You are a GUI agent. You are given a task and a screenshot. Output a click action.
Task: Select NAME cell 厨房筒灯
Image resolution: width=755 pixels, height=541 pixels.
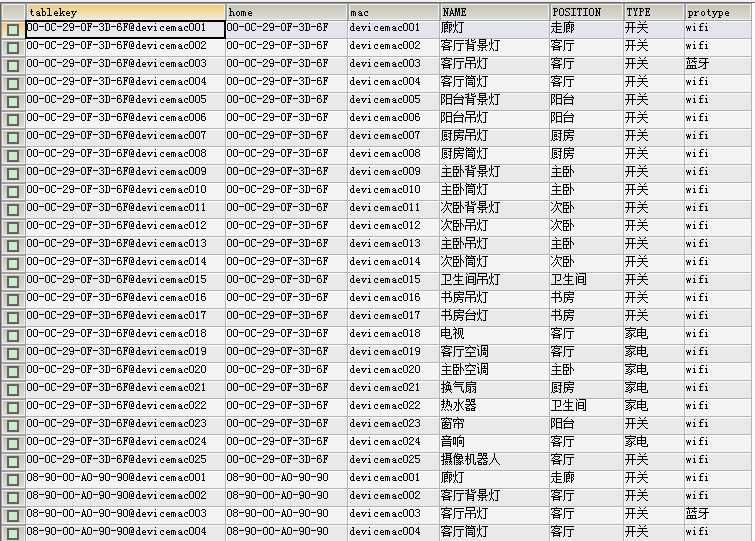[494, 154]
